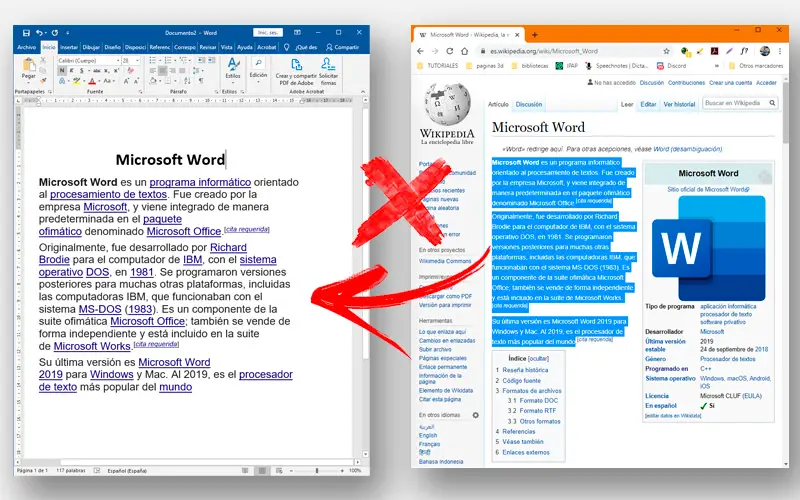This screenshot has width=800, height=500.
Task: Click the Wikipedia search magnifier icon
Action: point(772,103)
